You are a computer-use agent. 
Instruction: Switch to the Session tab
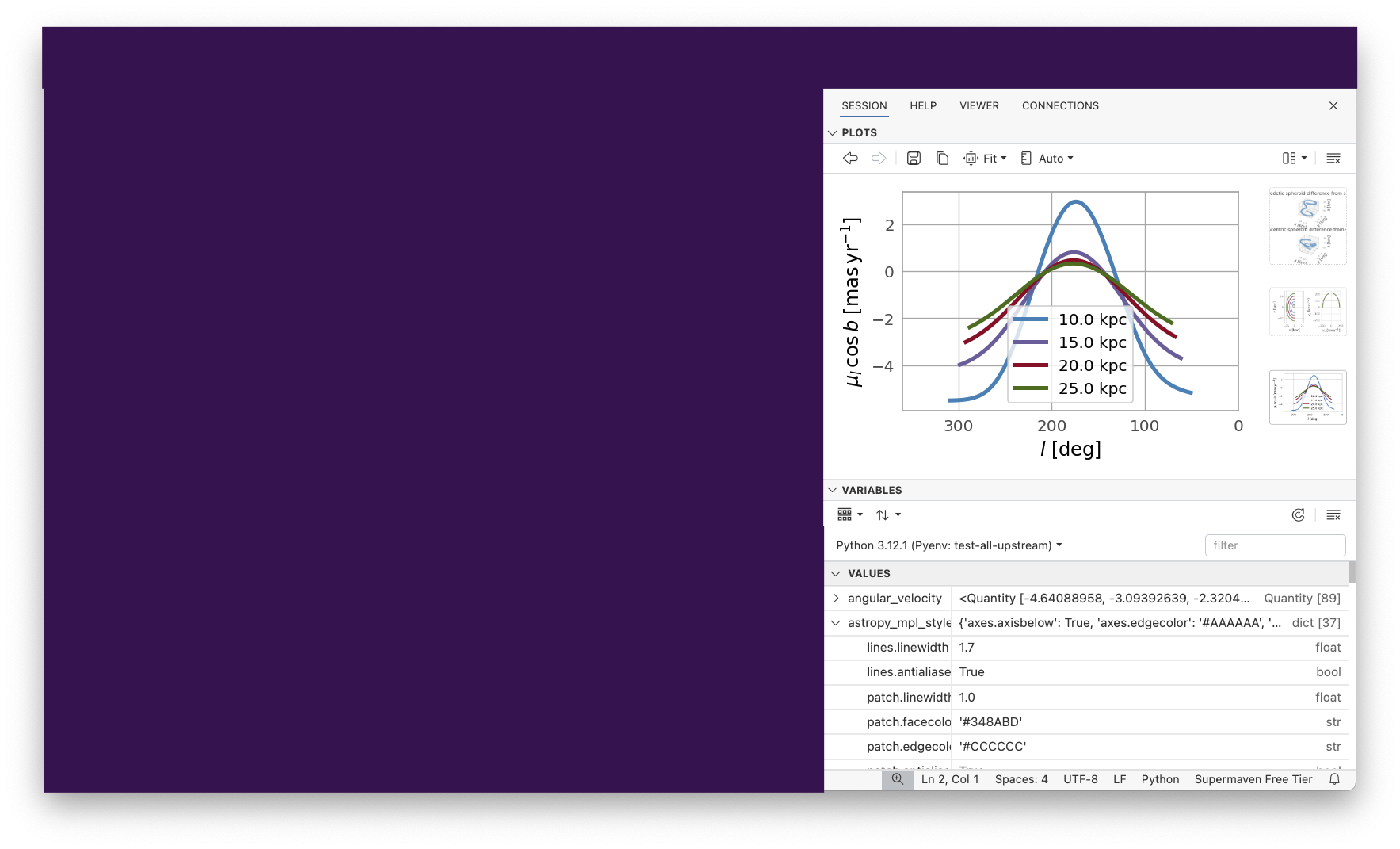[864, 106]
